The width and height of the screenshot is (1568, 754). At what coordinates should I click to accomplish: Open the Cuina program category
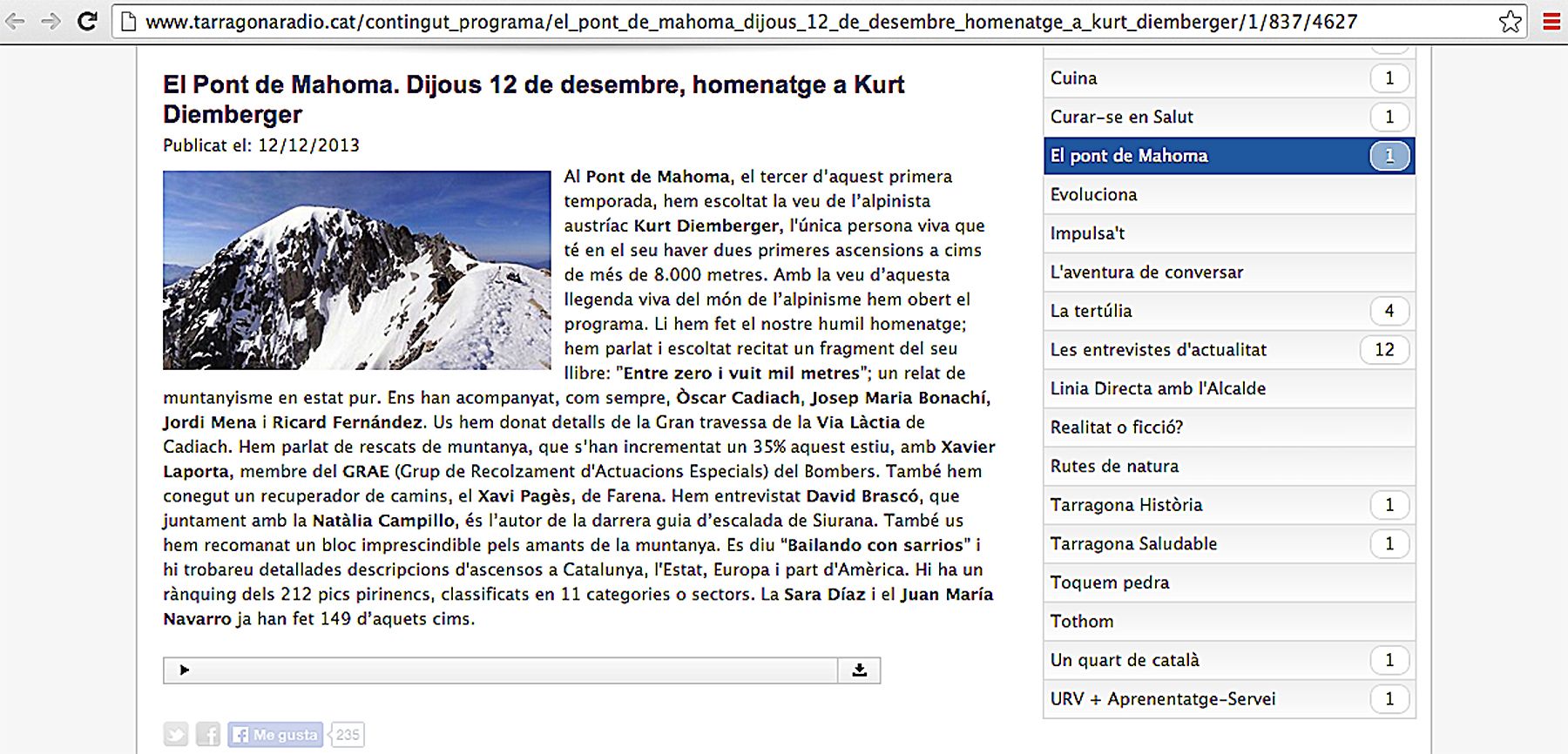pos(1229,78)
